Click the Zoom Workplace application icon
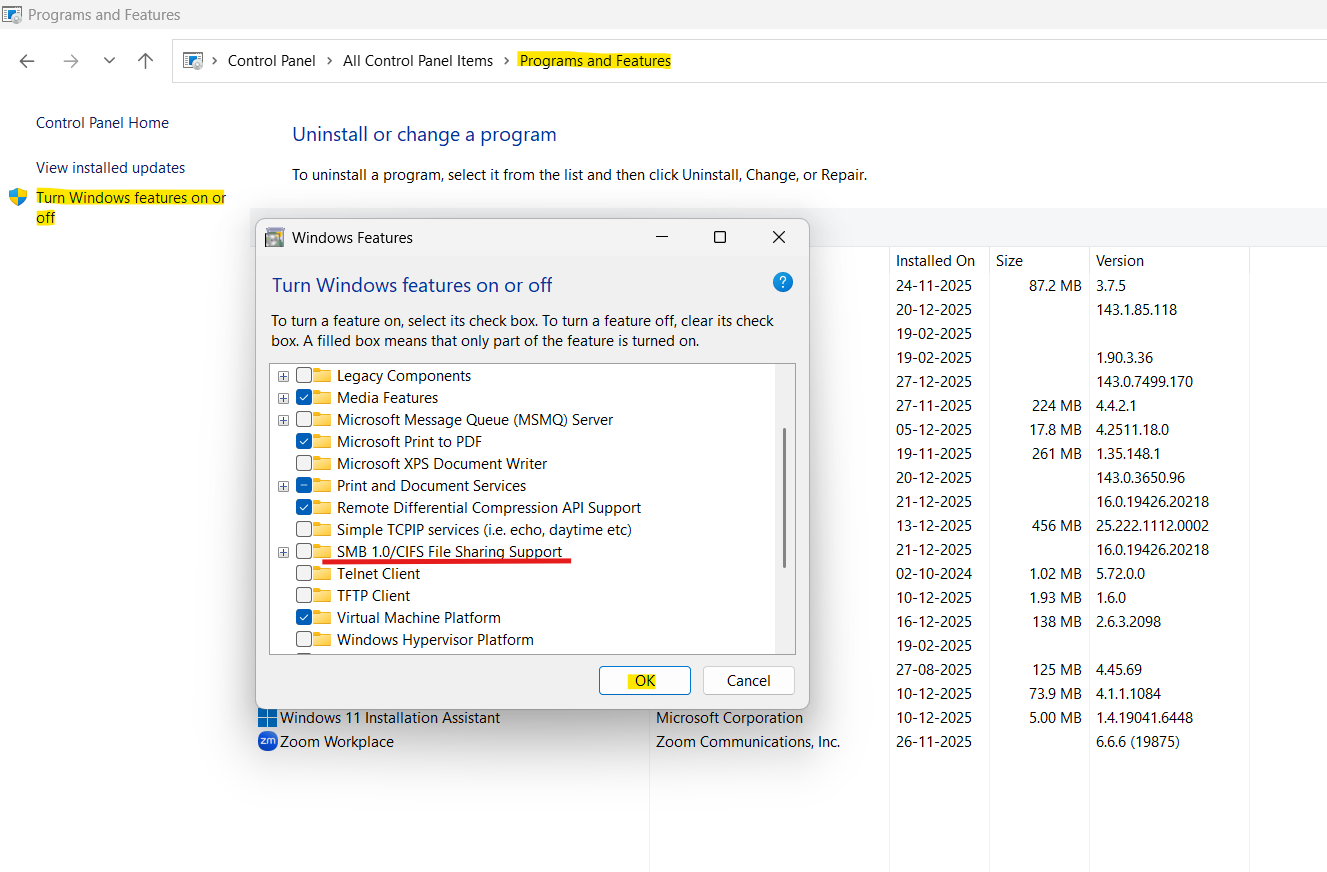Image resolution: width=1327 pixels, height=872 pixels. coord(267,742)
